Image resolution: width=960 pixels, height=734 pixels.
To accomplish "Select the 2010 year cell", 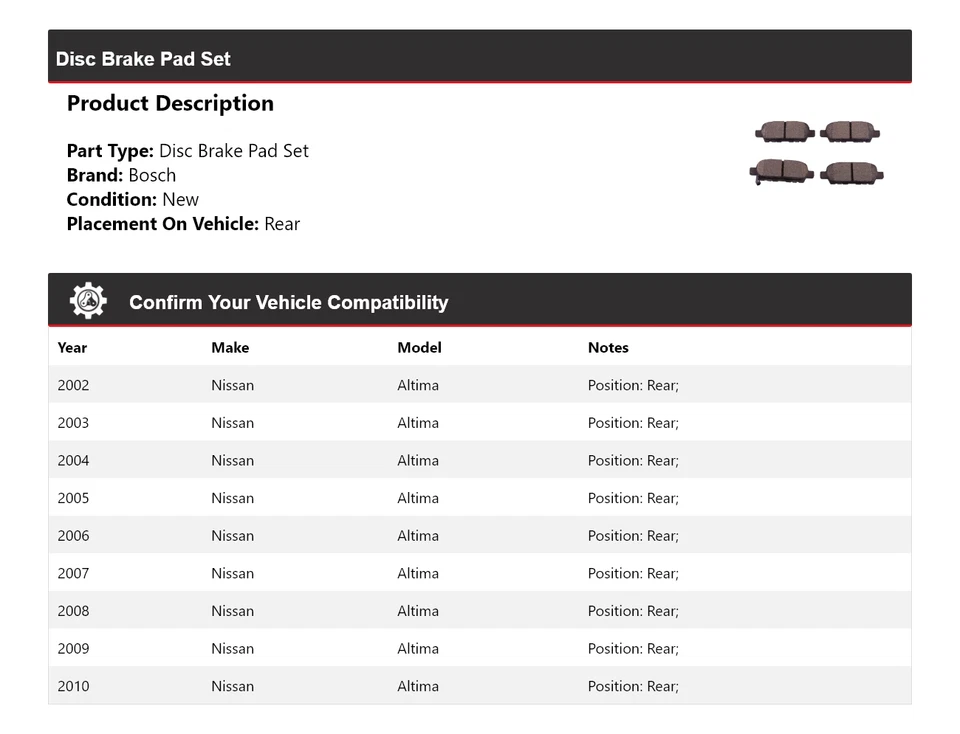I will 73,686.
